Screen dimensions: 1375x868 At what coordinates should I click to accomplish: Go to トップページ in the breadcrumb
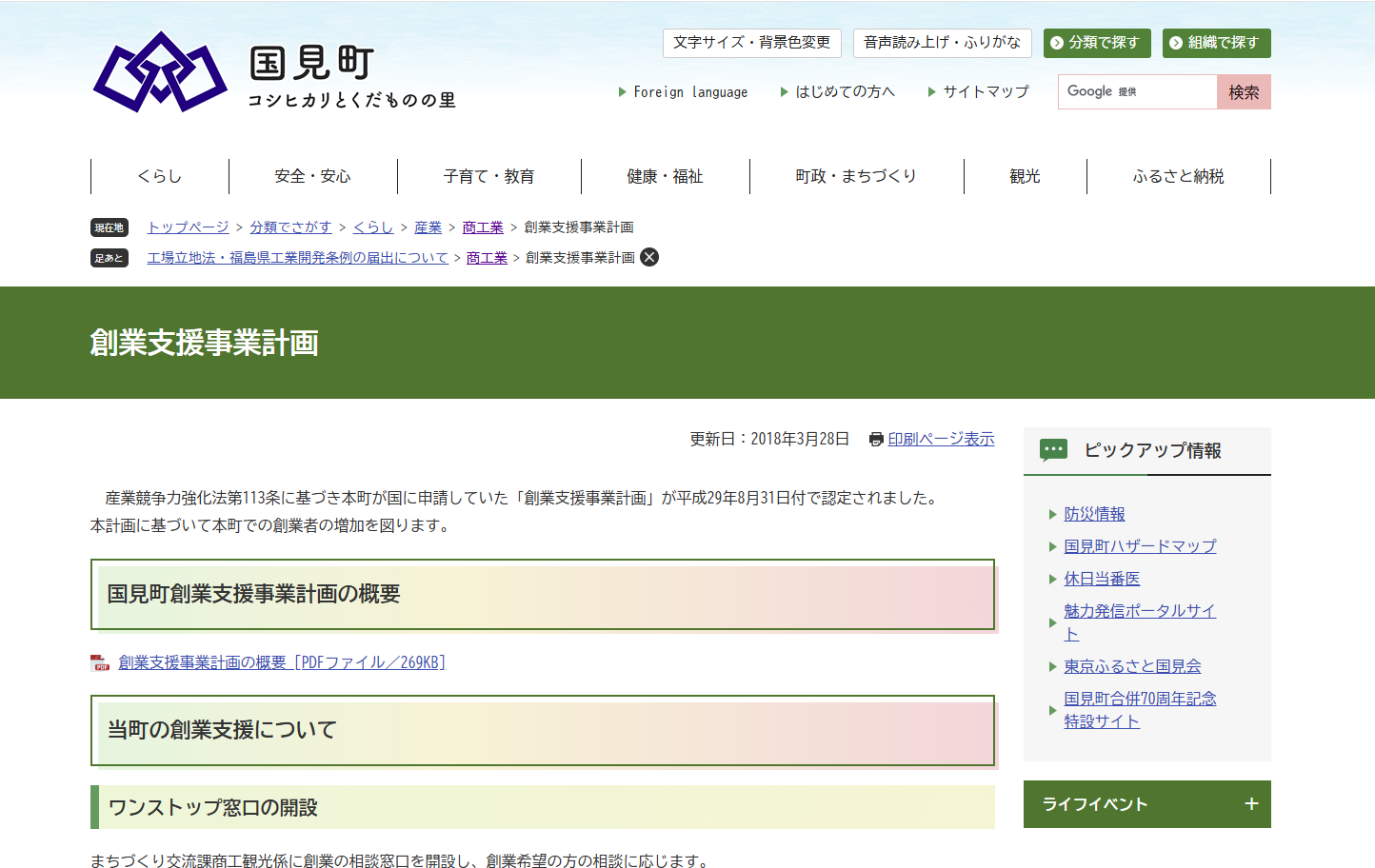pos(189,227)
